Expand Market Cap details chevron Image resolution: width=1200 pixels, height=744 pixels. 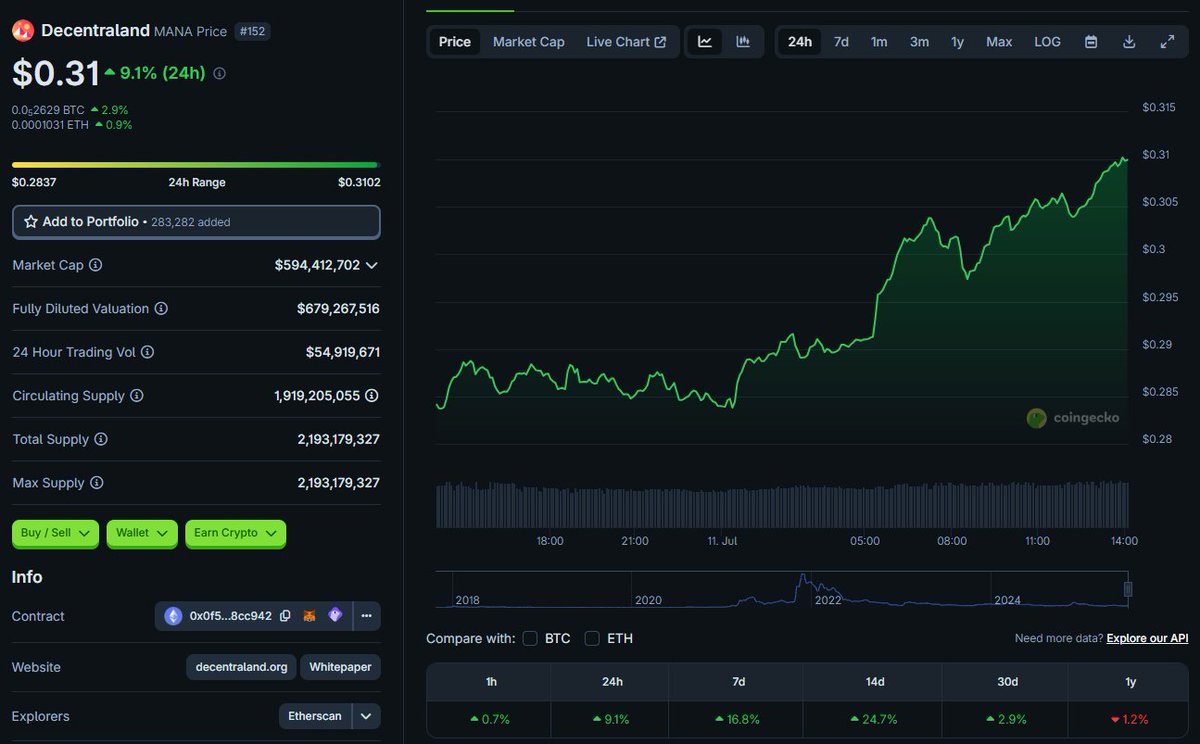tap(372, 265)
